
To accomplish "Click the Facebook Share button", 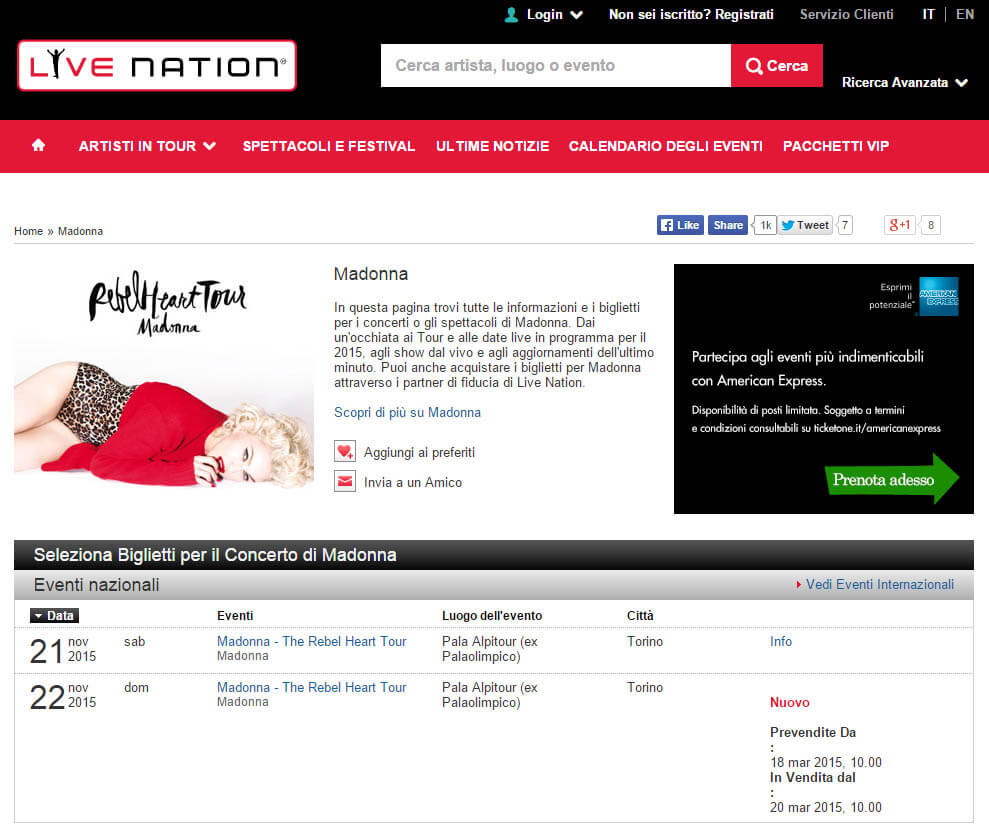I will (x=728, y=225).
